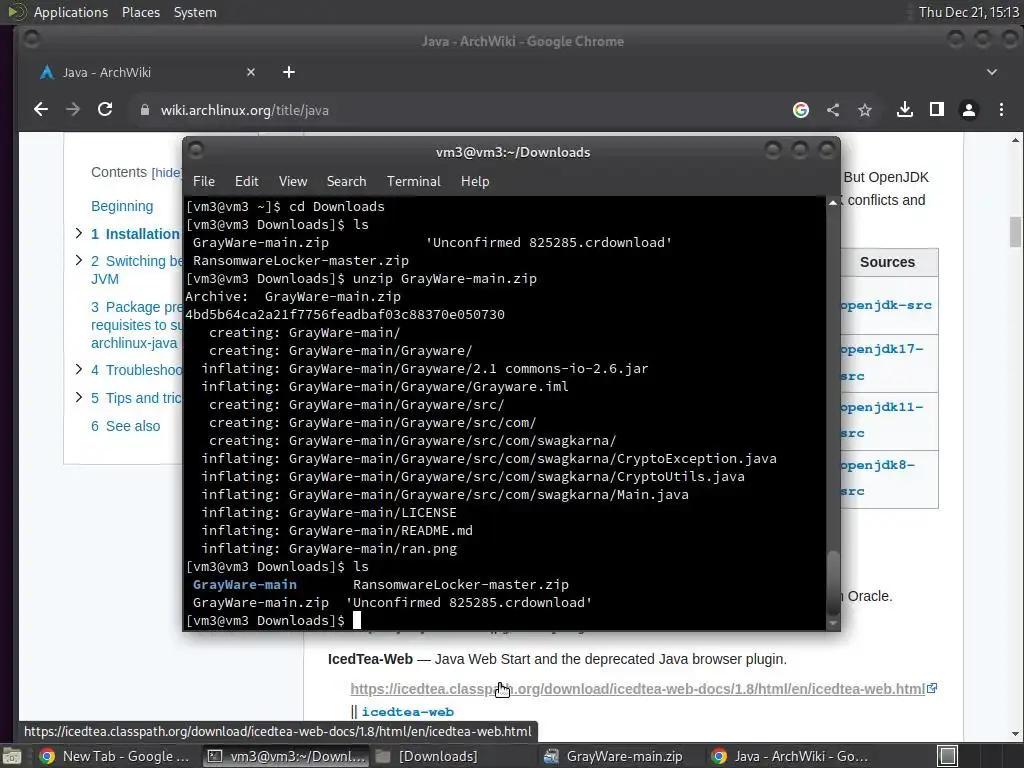
Task: Switch to Java - ArchWiki taskbar item
Action: (x=790, y=756)
